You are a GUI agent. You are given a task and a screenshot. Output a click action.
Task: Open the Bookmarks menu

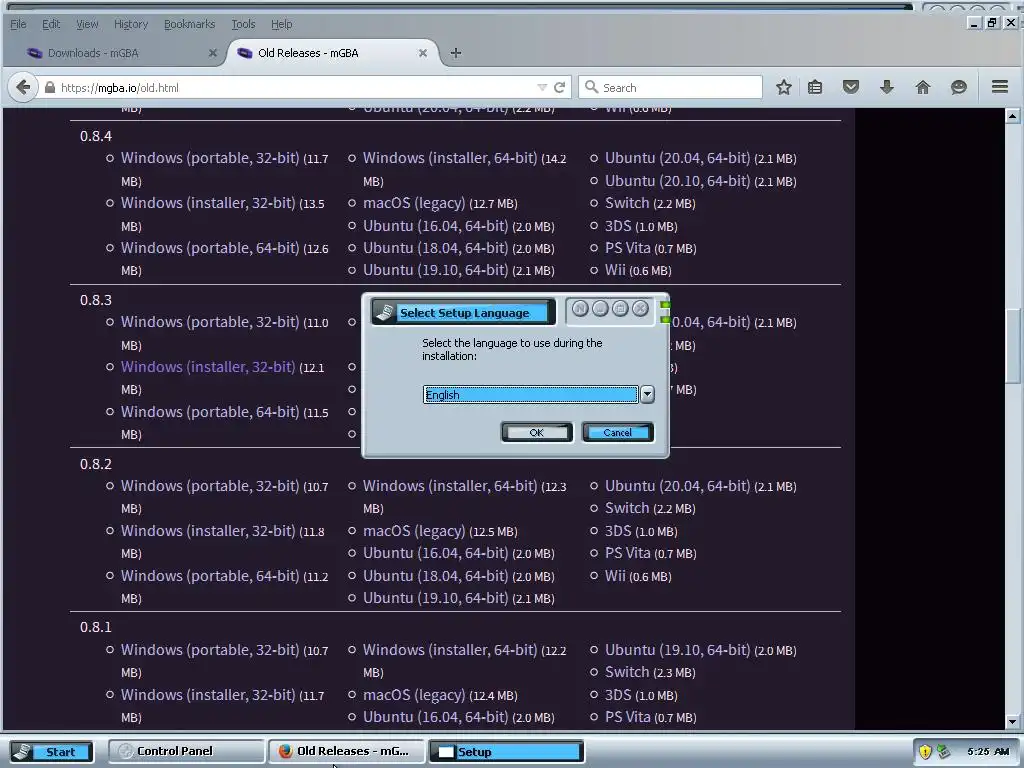189,24
